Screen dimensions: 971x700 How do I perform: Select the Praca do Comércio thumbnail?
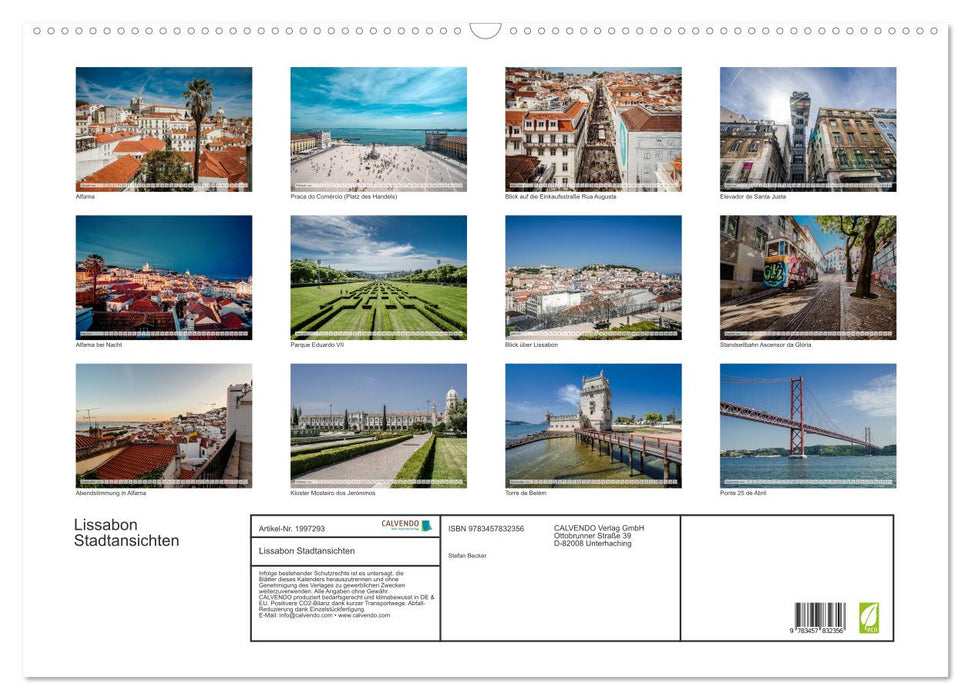click(378, 130)
